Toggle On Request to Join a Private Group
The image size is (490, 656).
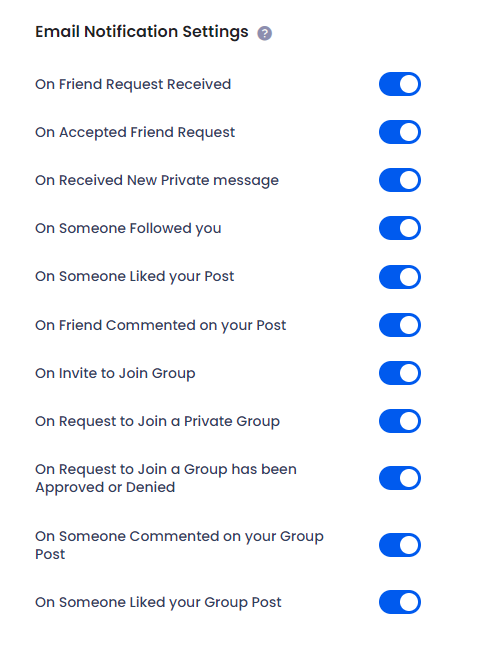[400, 421]
